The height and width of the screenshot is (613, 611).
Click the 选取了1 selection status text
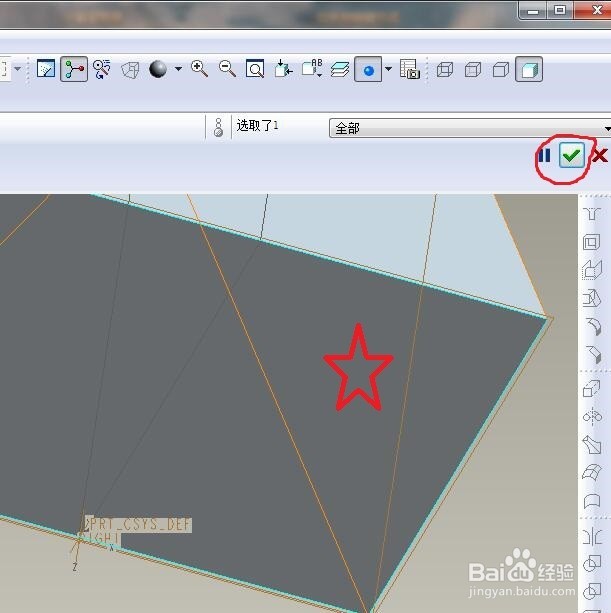(257, 125)
